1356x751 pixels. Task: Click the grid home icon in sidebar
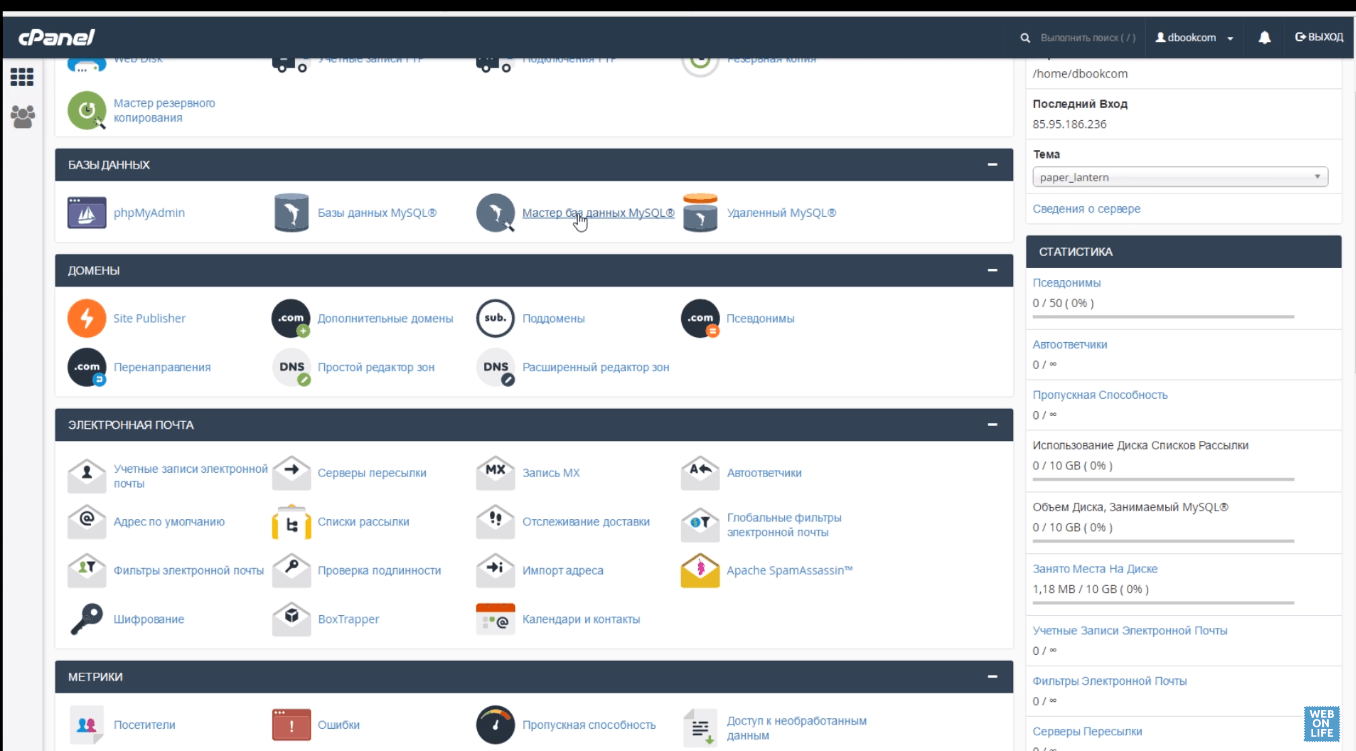coord(22,77)
